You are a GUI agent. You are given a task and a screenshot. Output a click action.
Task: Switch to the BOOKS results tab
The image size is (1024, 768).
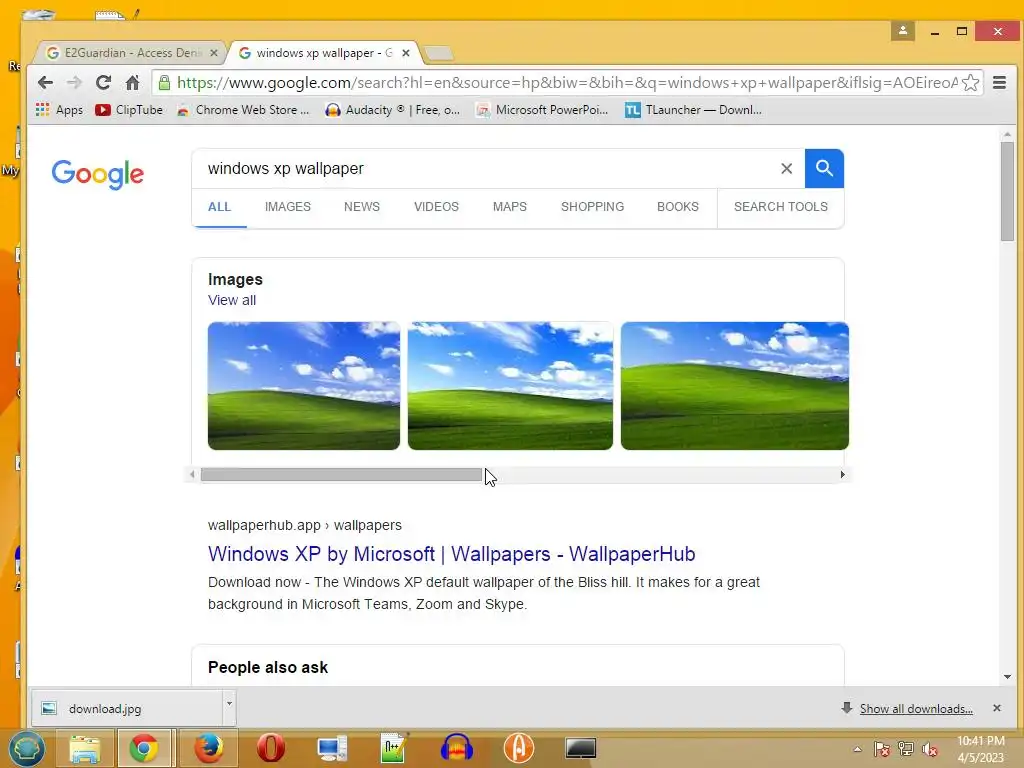678,207
